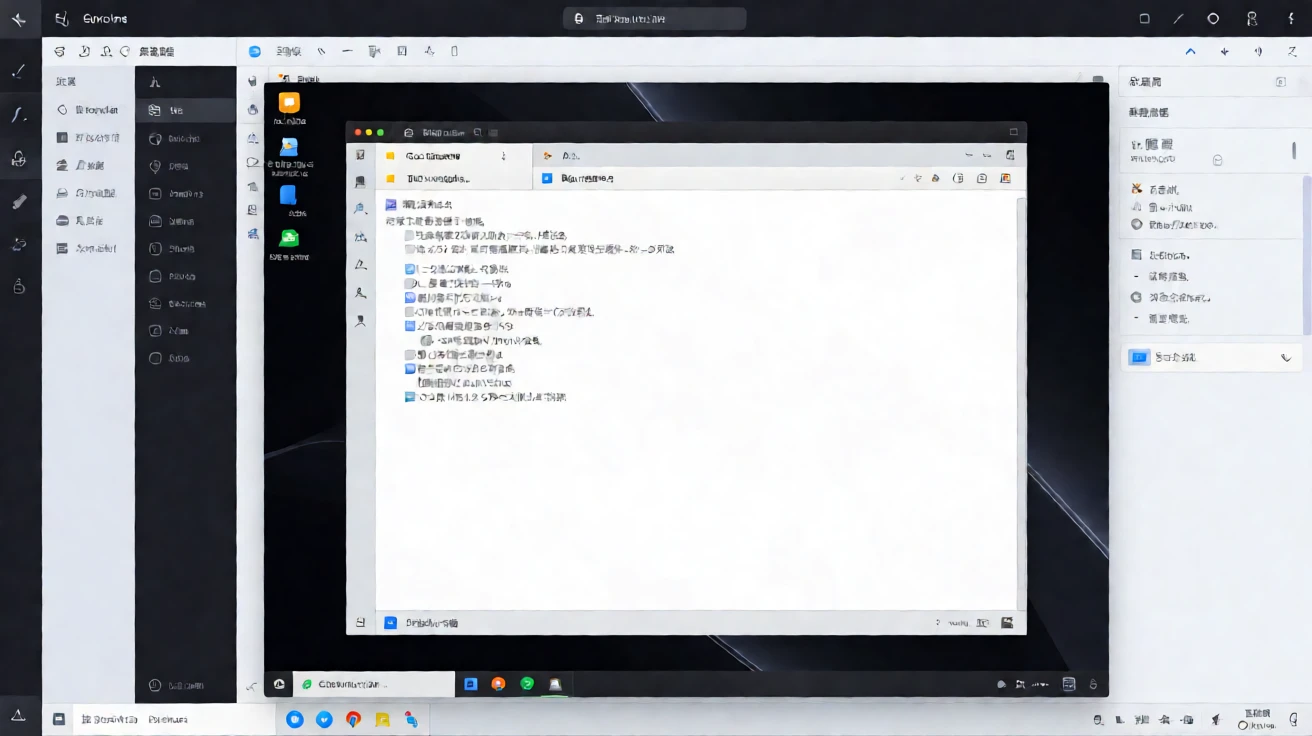The width and height of the screenshot is (1312, 736).
Task: Expand the arrow beside first yellow folder row
Action: click(x=504, y=156)
